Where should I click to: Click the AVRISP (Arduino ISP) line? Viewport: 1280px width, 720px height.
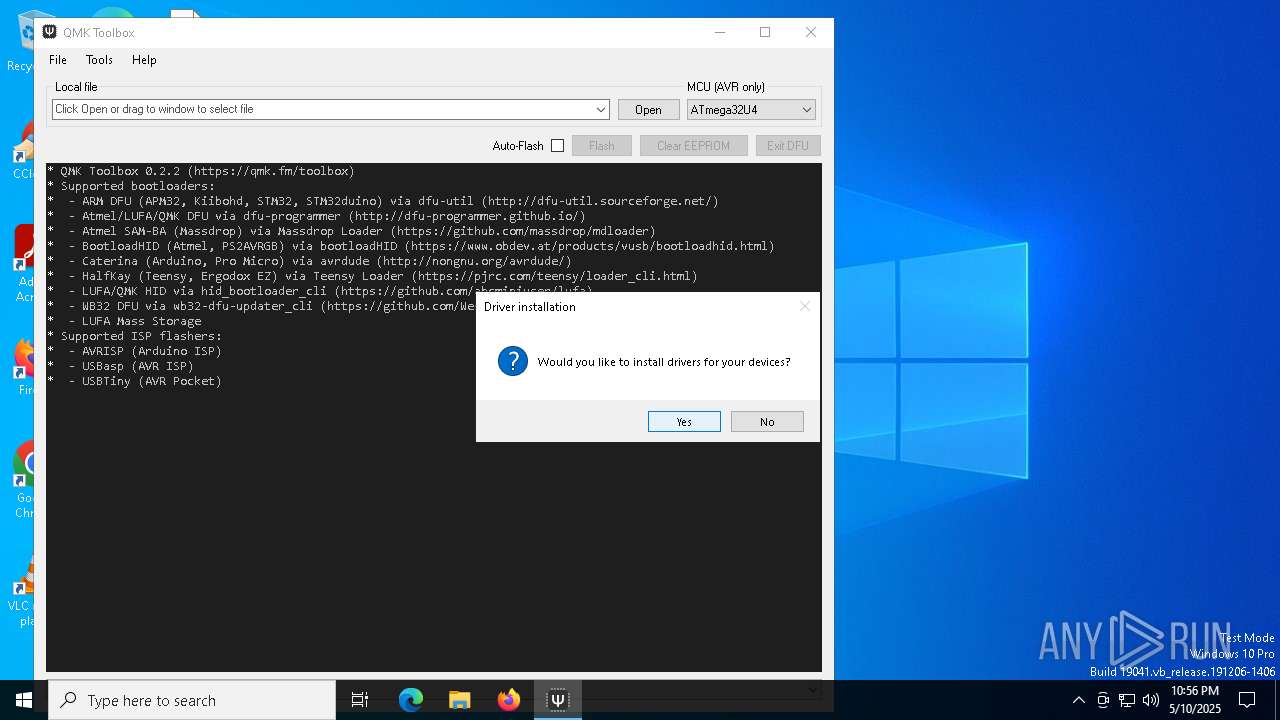point(135,351)
